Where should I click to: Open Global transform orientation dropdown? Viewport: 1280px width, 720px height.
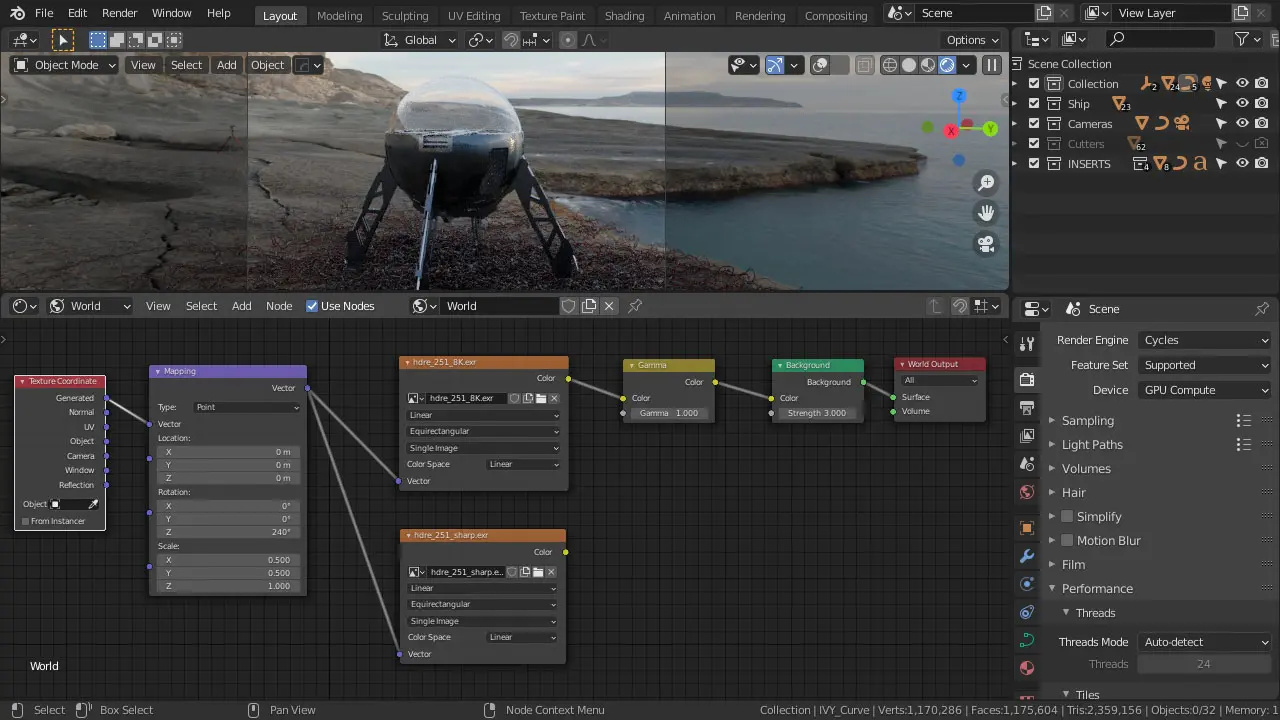tap(420, 40)
